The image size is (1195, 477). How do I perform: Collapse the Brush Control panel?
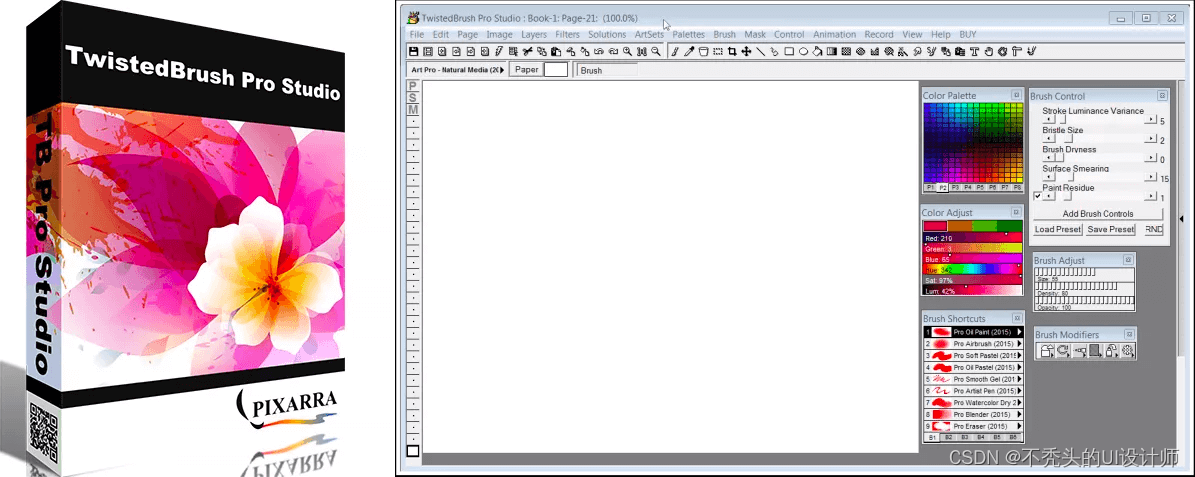click(x=1162, y=95)
